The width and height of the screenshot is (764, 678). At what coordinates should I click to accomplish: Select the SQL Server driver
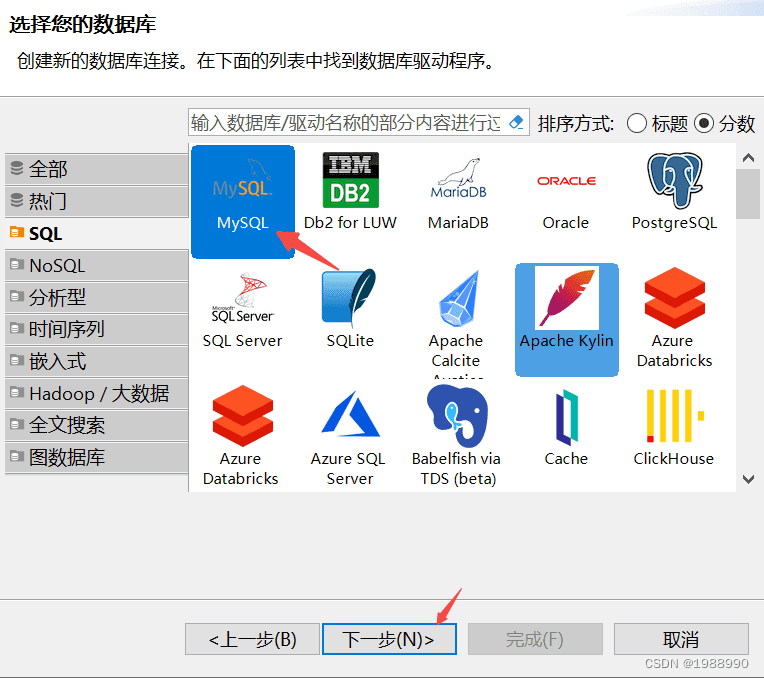(243, 310)
